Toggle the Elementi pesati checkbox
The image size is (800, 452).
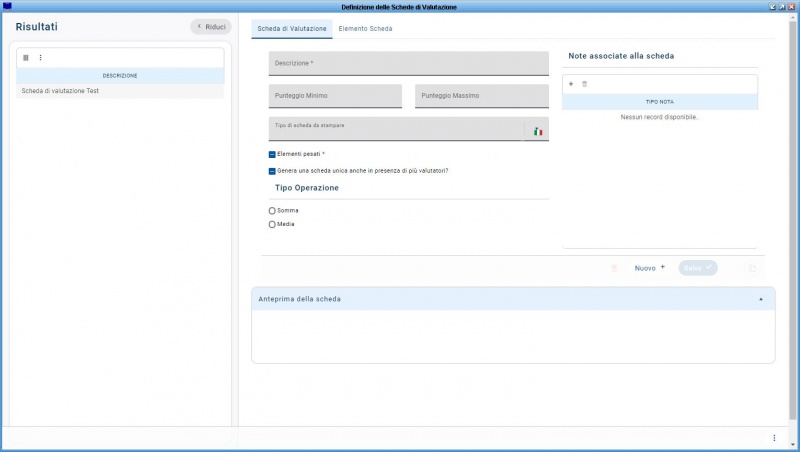(x=272, y=155)
